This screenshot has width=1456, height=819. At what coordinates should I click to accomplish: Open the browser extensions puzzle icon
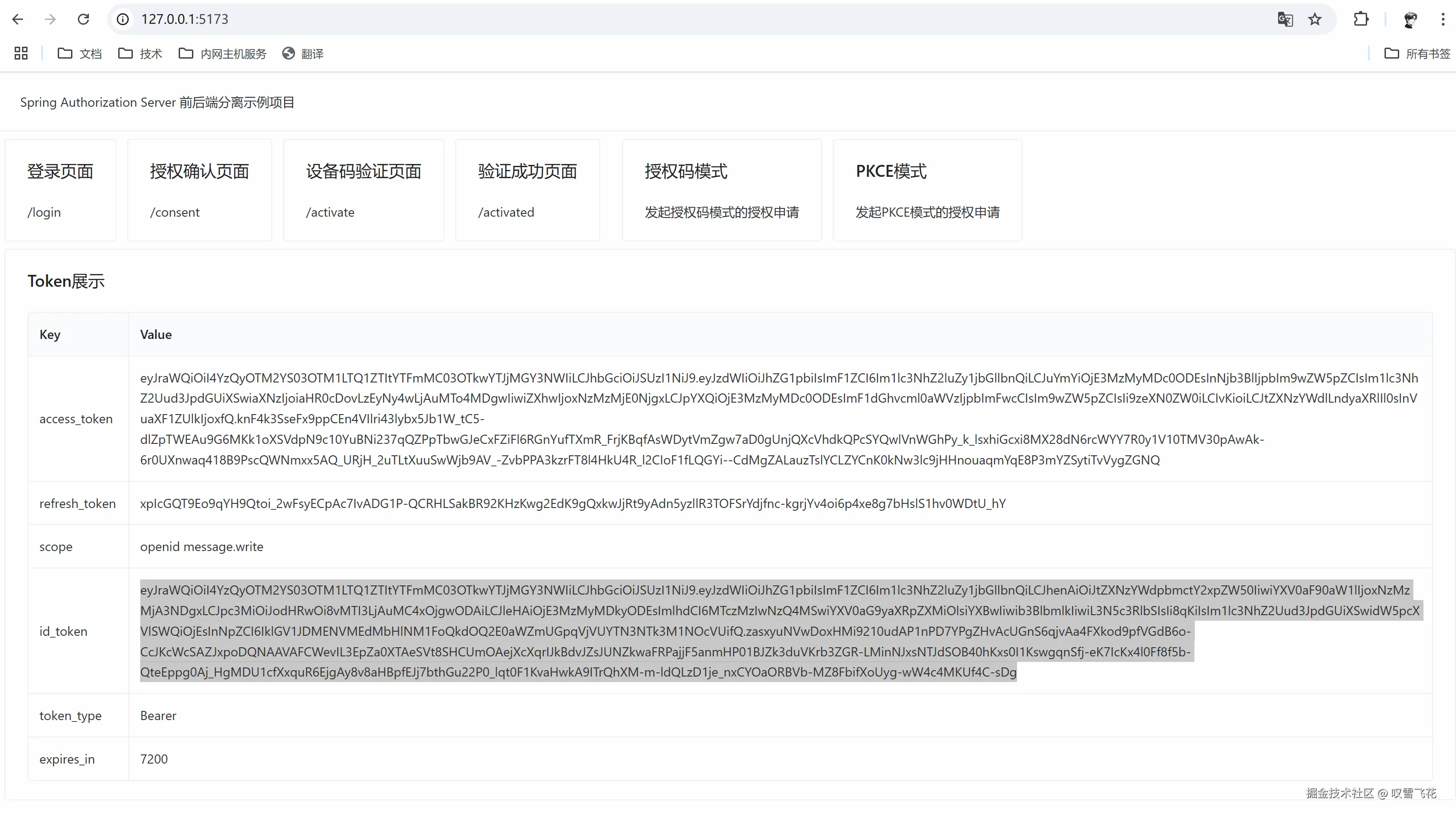coord(1362,19)
